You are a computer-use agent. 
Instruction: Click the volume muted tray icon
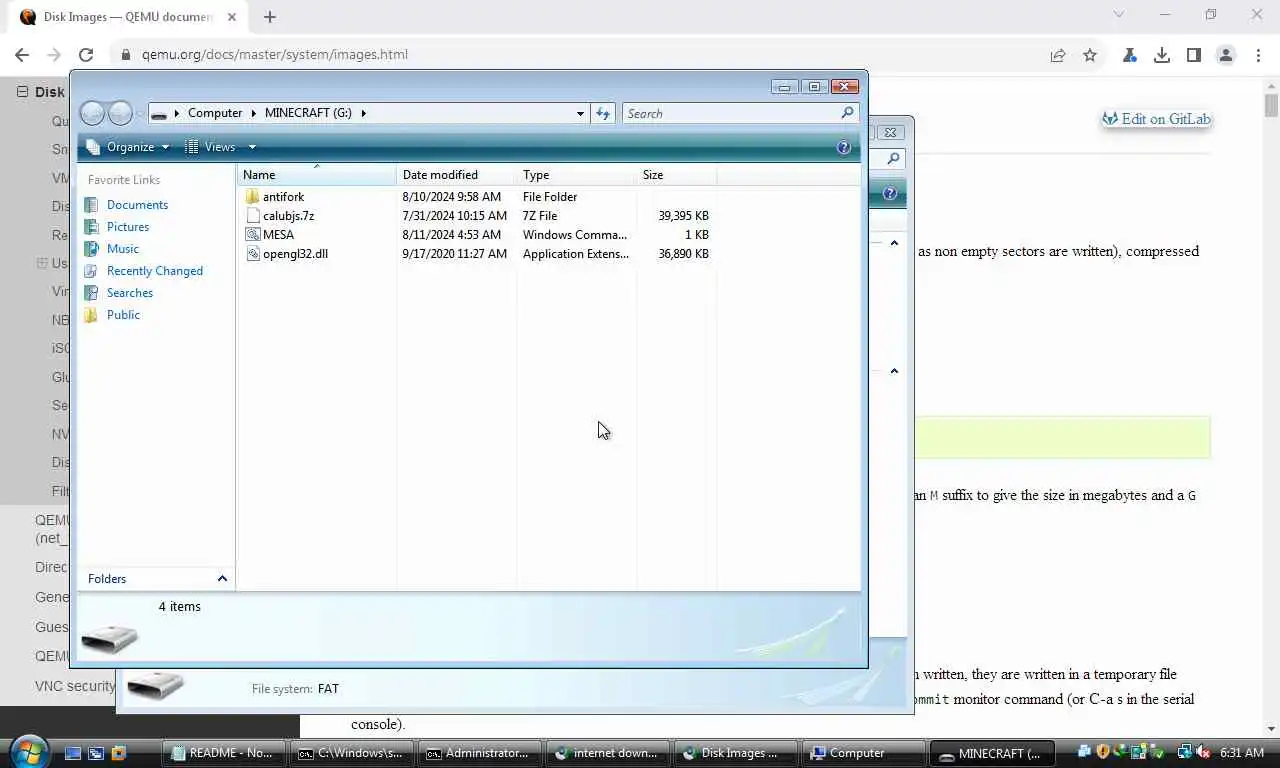coord(1203,753)
